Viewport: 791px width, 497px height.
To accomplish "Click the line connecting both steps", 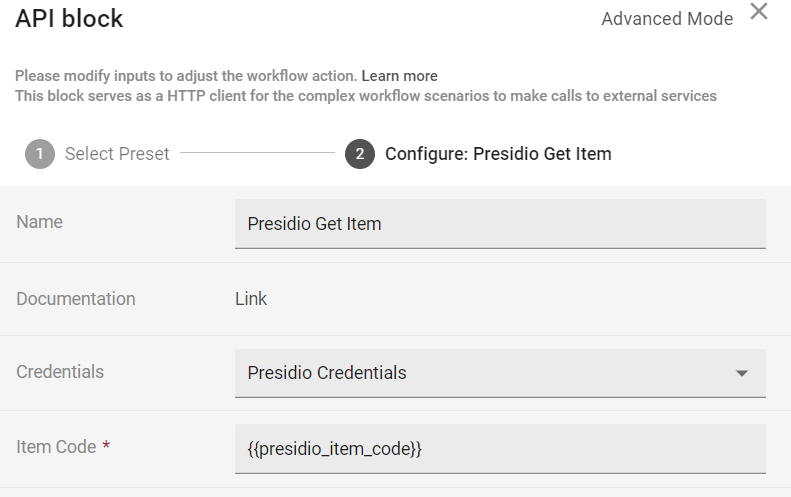I will click(257, 154).
